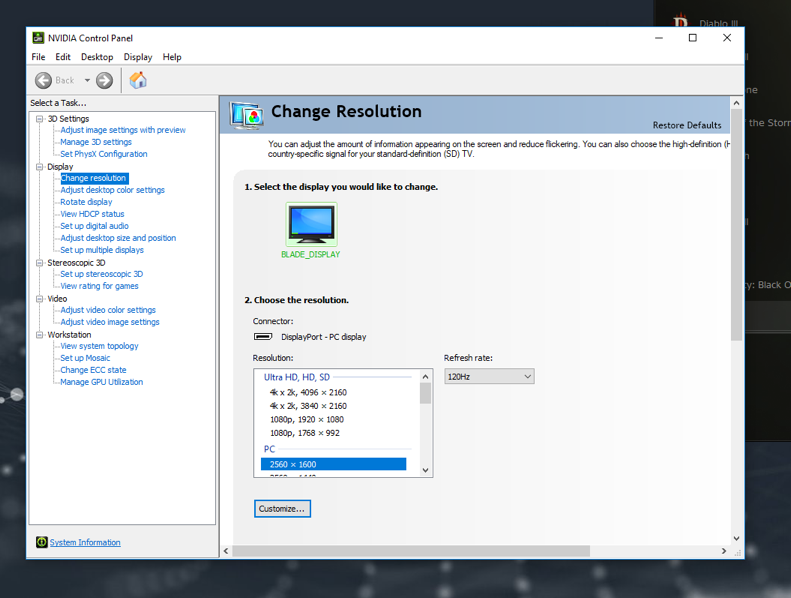Open the File menu
The height and width of the screenshot is (598, 791).
38,57
